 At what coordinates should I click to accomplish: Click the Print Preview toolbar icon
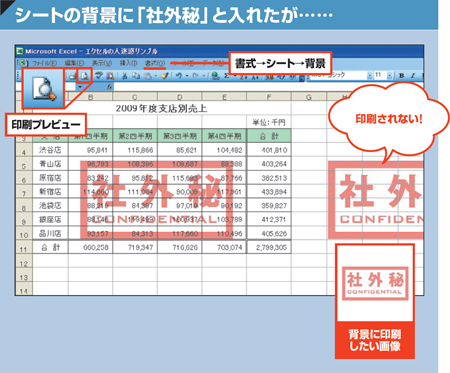coord(85,76)
